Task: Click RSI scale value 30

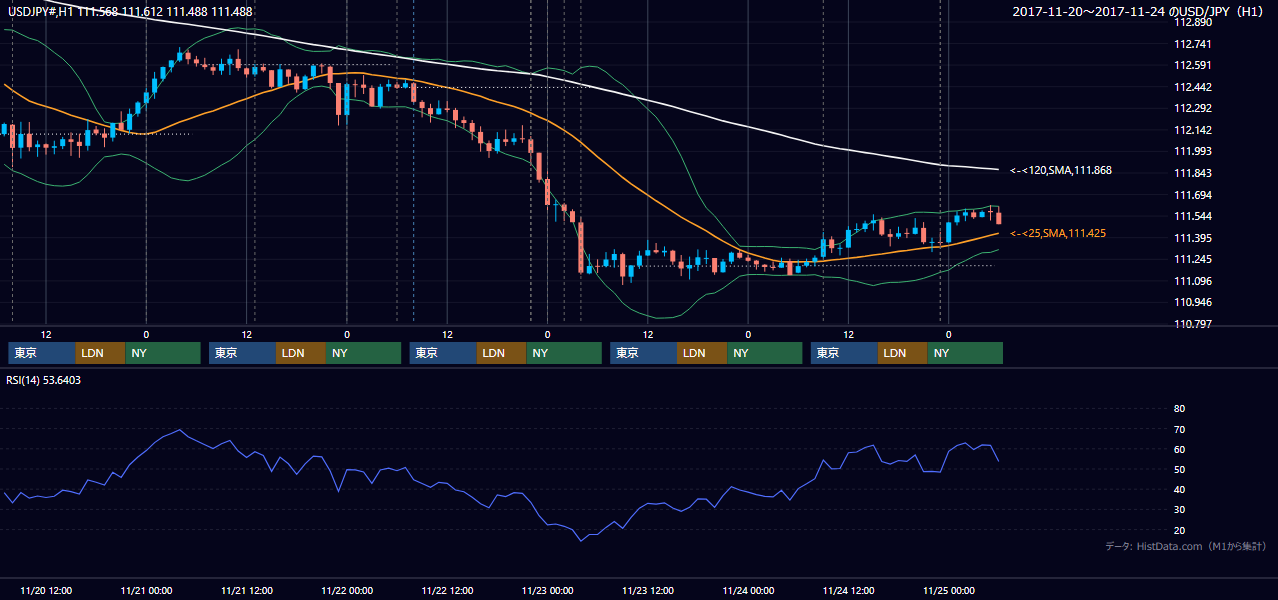Action: point(1179,509)
